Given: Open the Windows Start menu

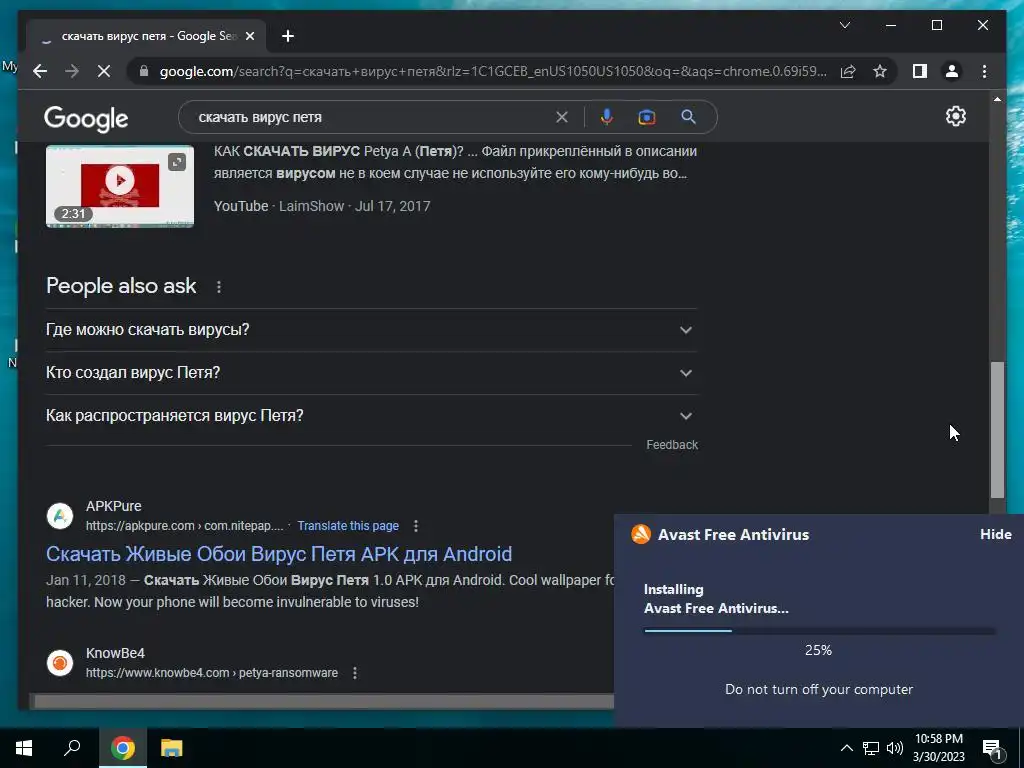Looking at the screenshot, I should point(24,748).
